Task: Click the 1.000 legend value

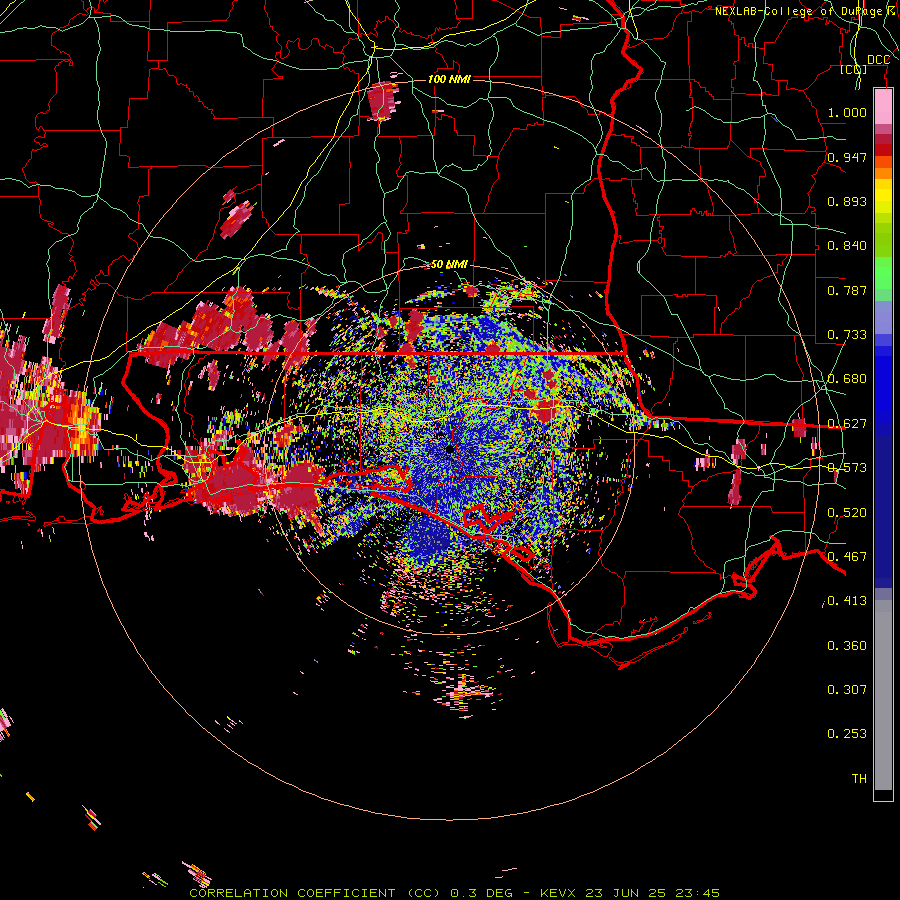Action: tap(847, 112)
